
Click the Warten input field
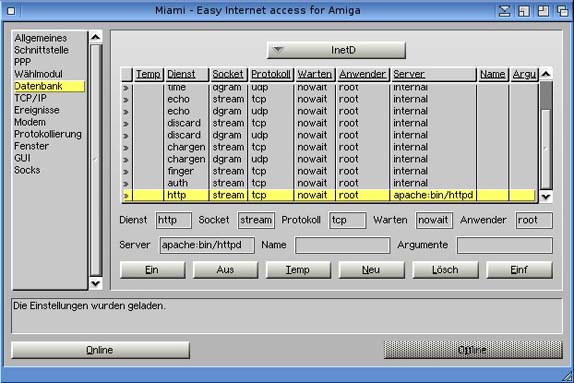pyautogui.click(x=434, y=220)
